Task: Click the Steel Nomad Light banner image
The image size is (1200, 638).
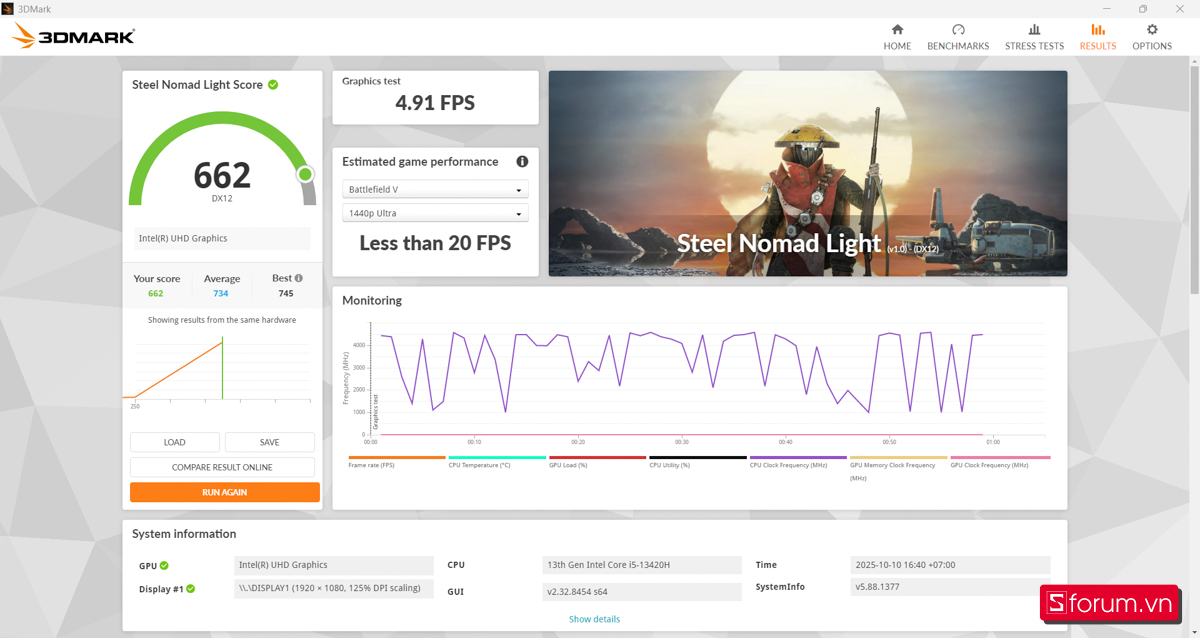Action: coord(808,173)
